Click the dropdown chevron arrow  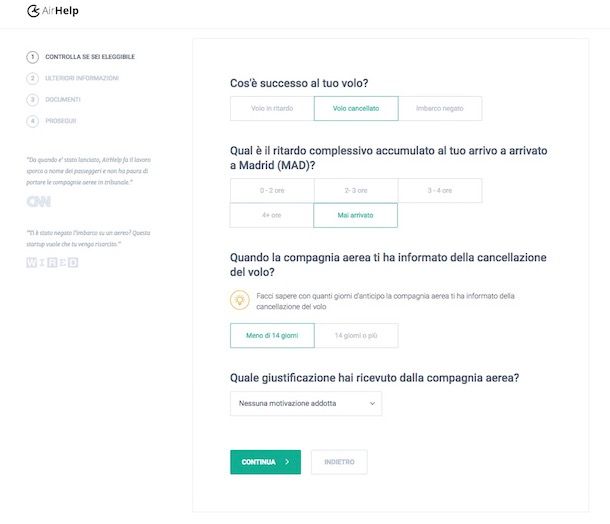click(372, 403)
